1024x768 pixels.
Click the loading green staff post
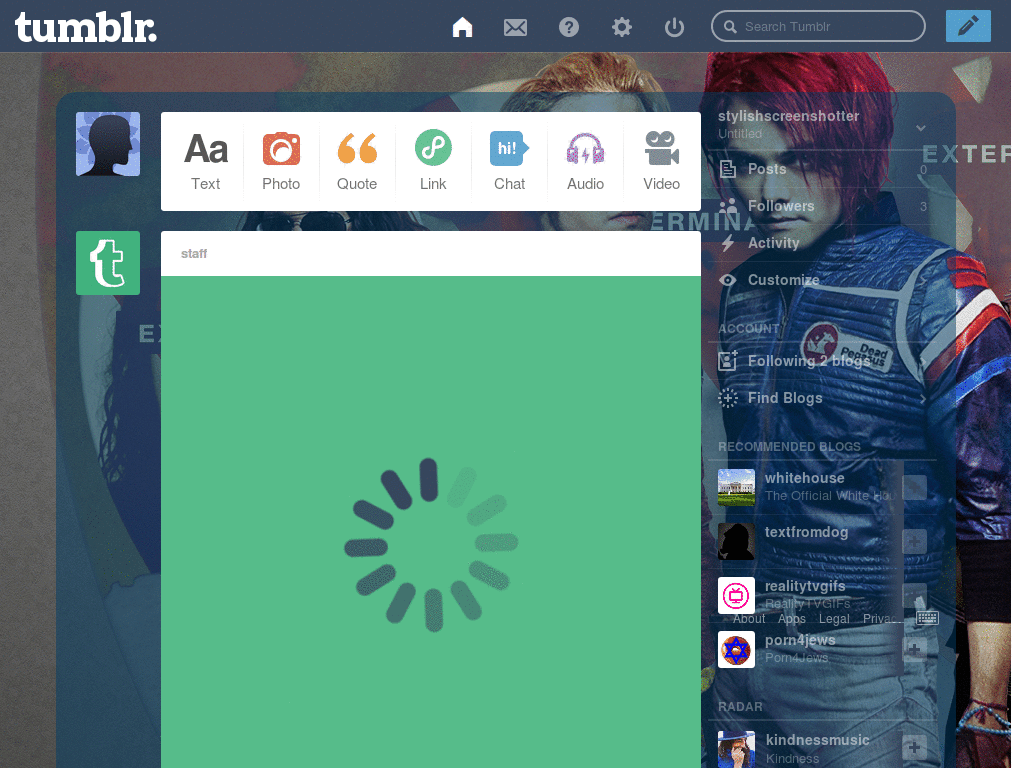431,522
